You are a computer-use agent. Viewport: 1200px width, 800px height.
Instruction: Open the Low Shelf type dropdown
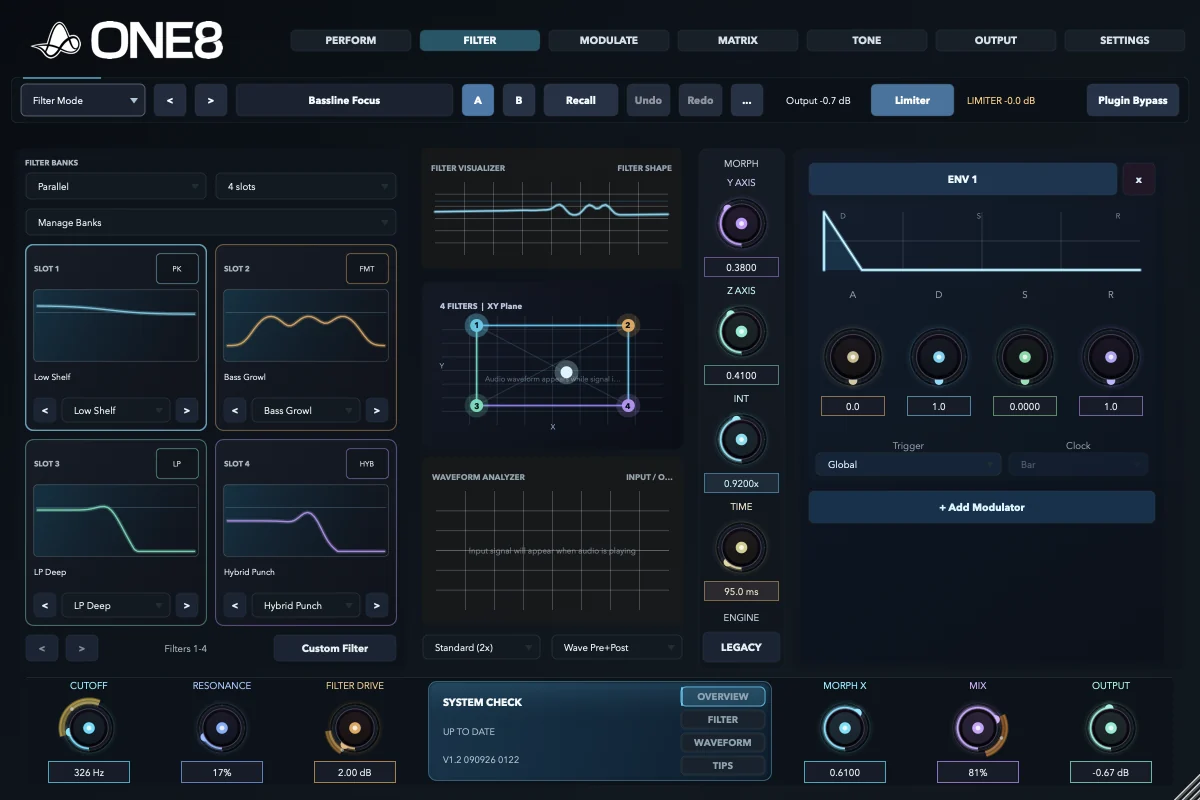(116, 410)
